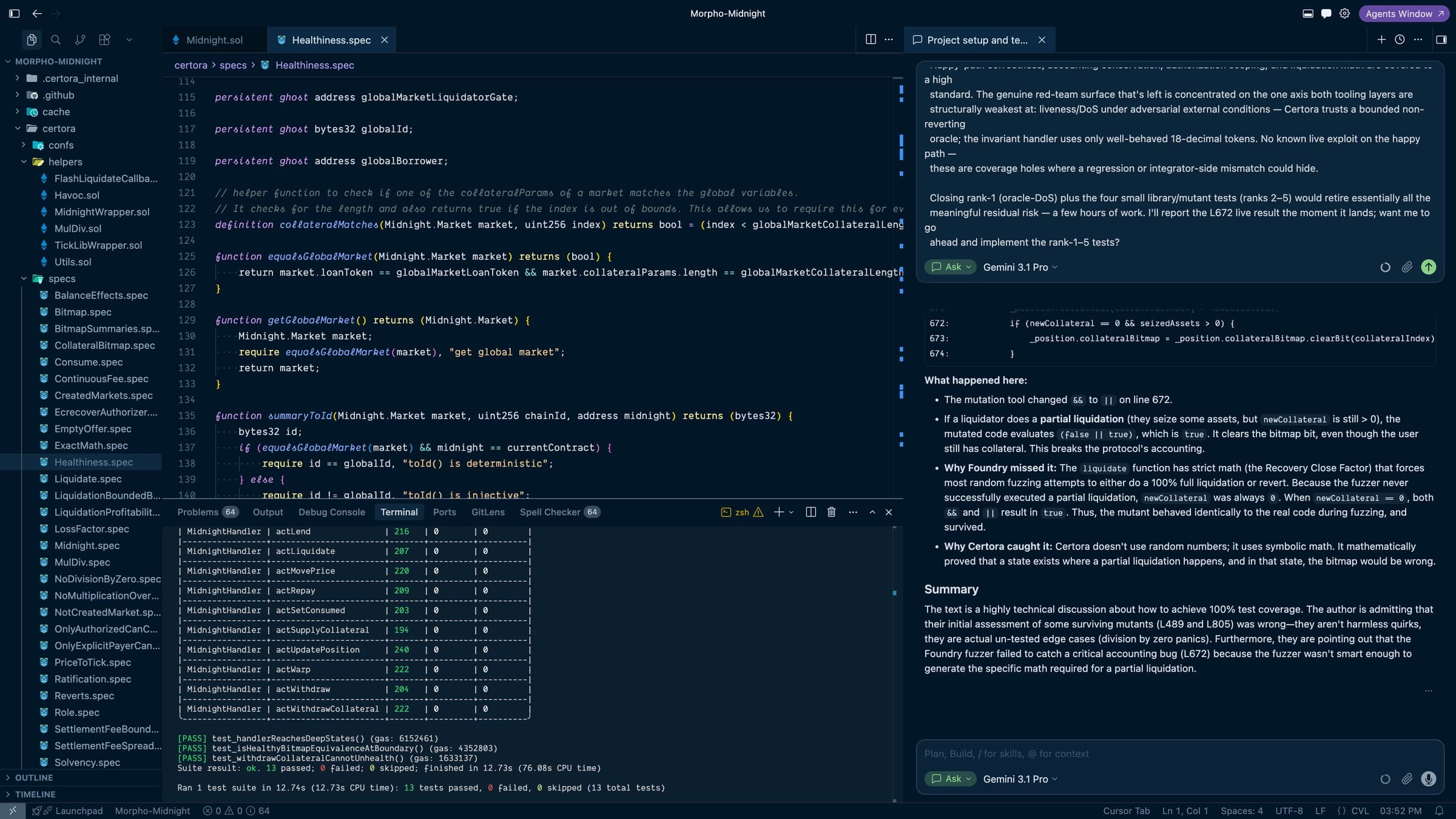Show chat history clock icon

point(1400,39)
